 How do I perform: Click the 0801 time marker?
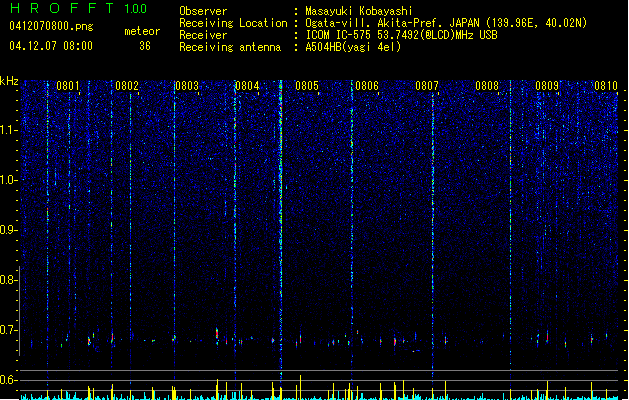coord(67,86)
